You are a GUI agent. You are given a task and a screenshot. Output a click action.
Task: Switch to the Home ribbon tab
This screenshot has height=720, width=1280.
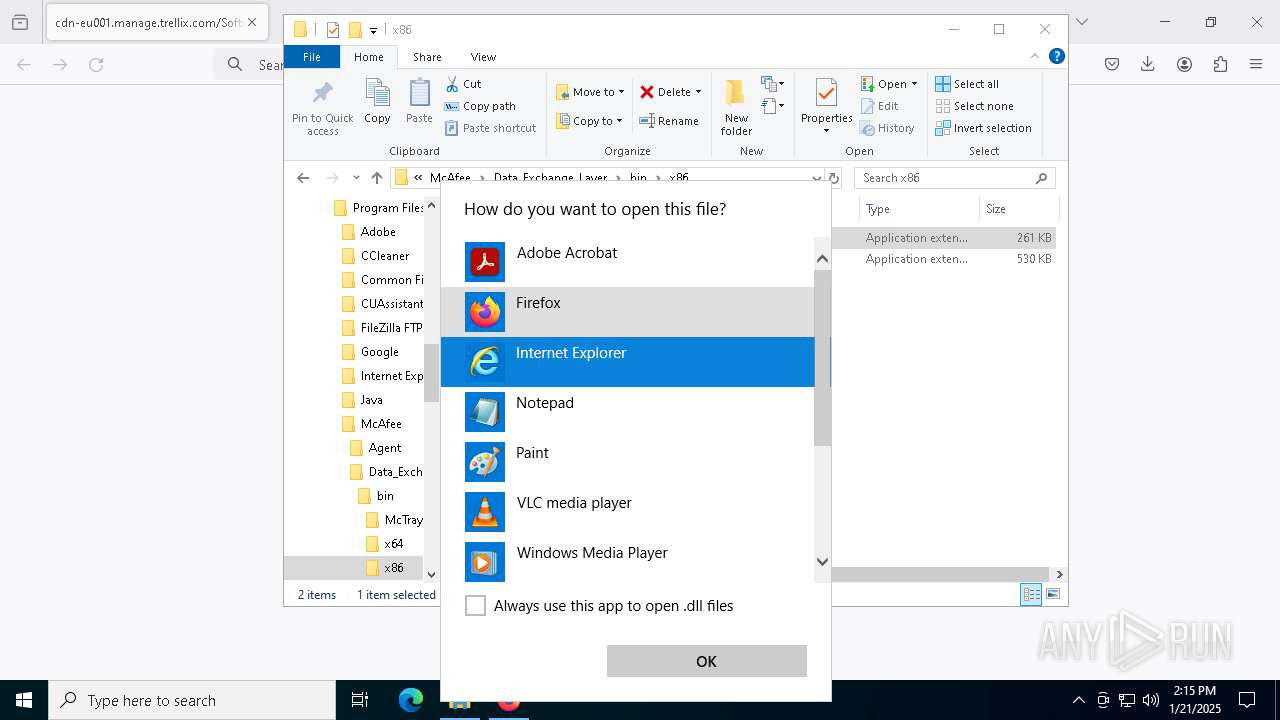(x=368, y=57)
